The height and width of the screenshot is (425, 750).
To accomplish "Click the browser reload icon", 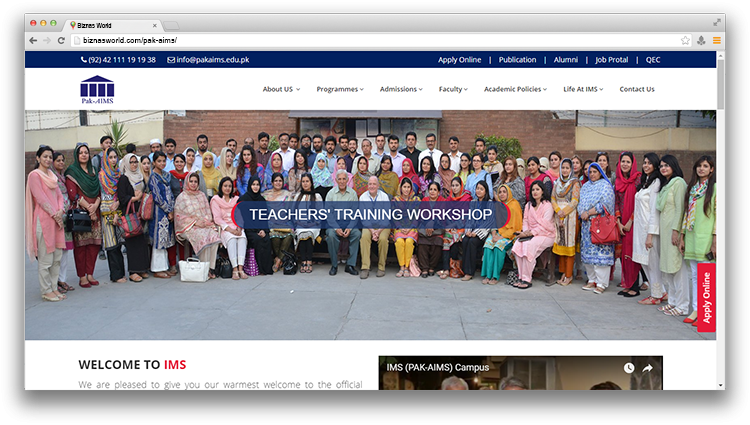I will tap(61, 40).
